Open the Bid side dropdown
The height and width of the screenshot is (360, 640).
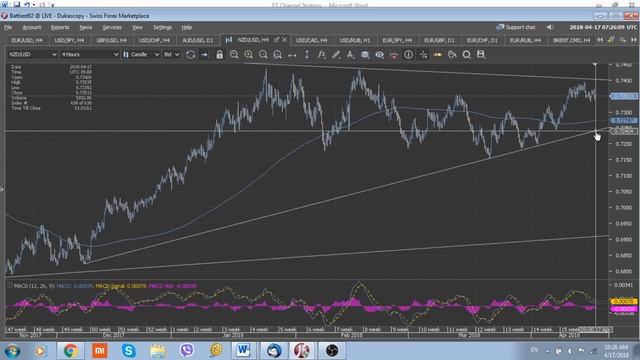point(171,54)
